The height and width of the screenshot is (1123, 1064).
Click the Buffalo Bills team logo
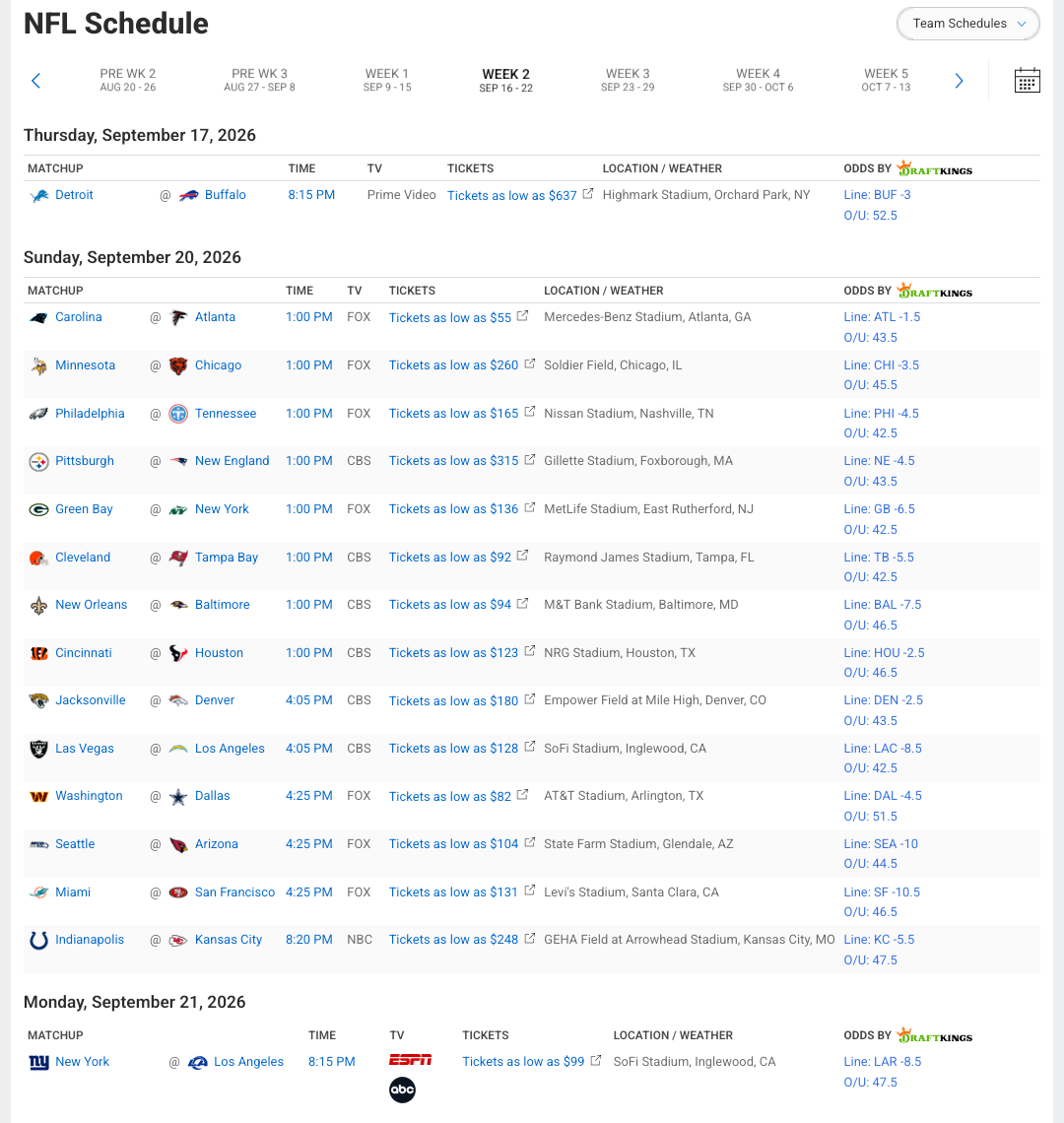[188, 195]
